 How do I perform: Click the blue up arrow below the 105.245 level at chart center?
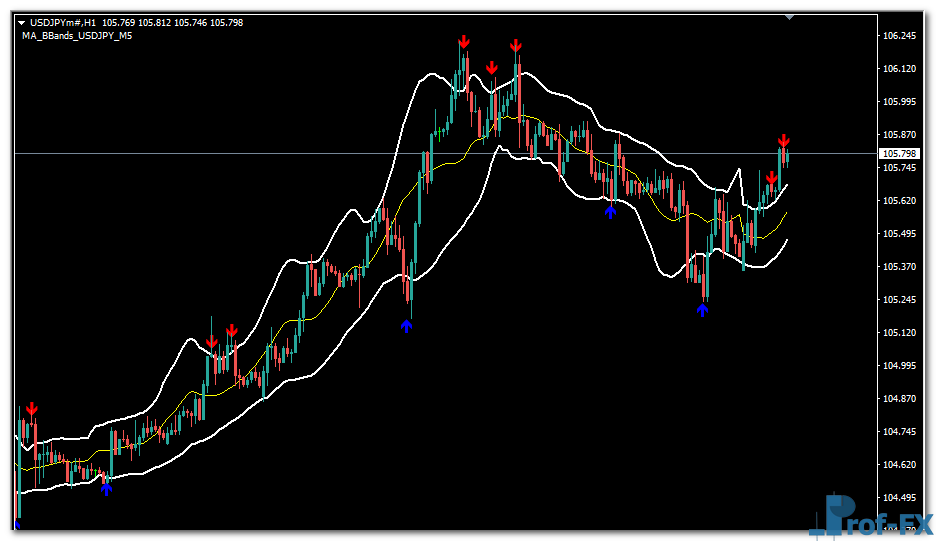coord(406,325)
